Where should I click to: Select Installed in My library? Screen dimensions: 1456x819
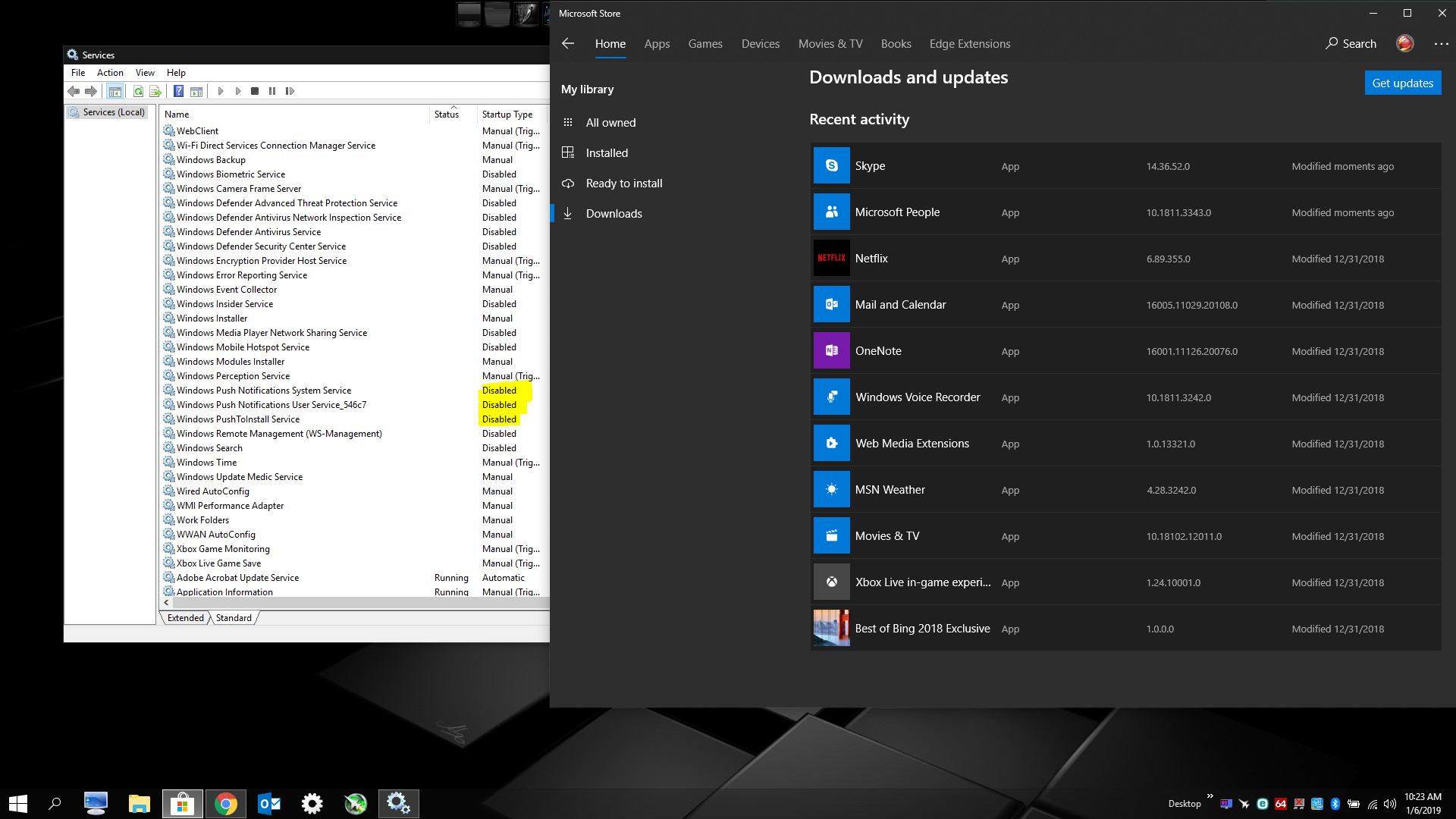(607, 153)
